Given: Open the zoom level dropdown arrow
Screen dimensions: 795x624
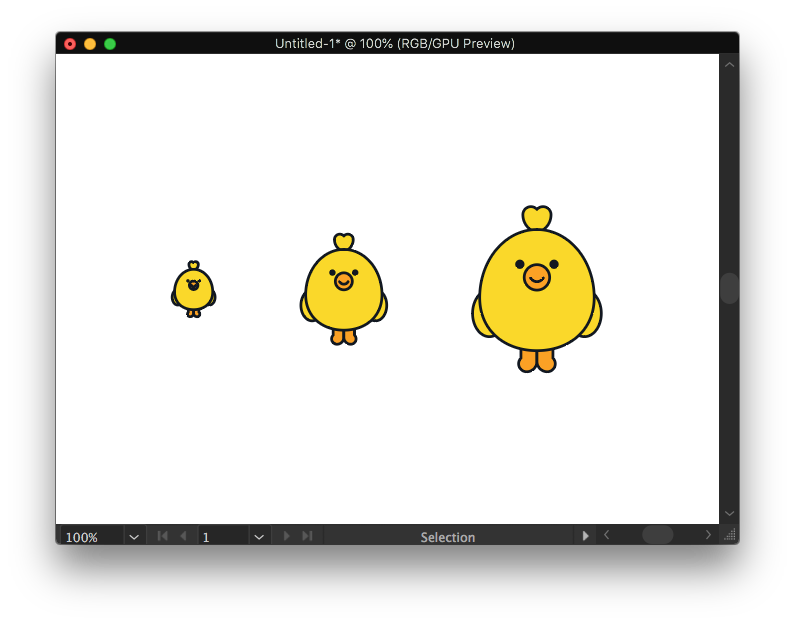Looking at the screenshot, I should coord(134,537).
